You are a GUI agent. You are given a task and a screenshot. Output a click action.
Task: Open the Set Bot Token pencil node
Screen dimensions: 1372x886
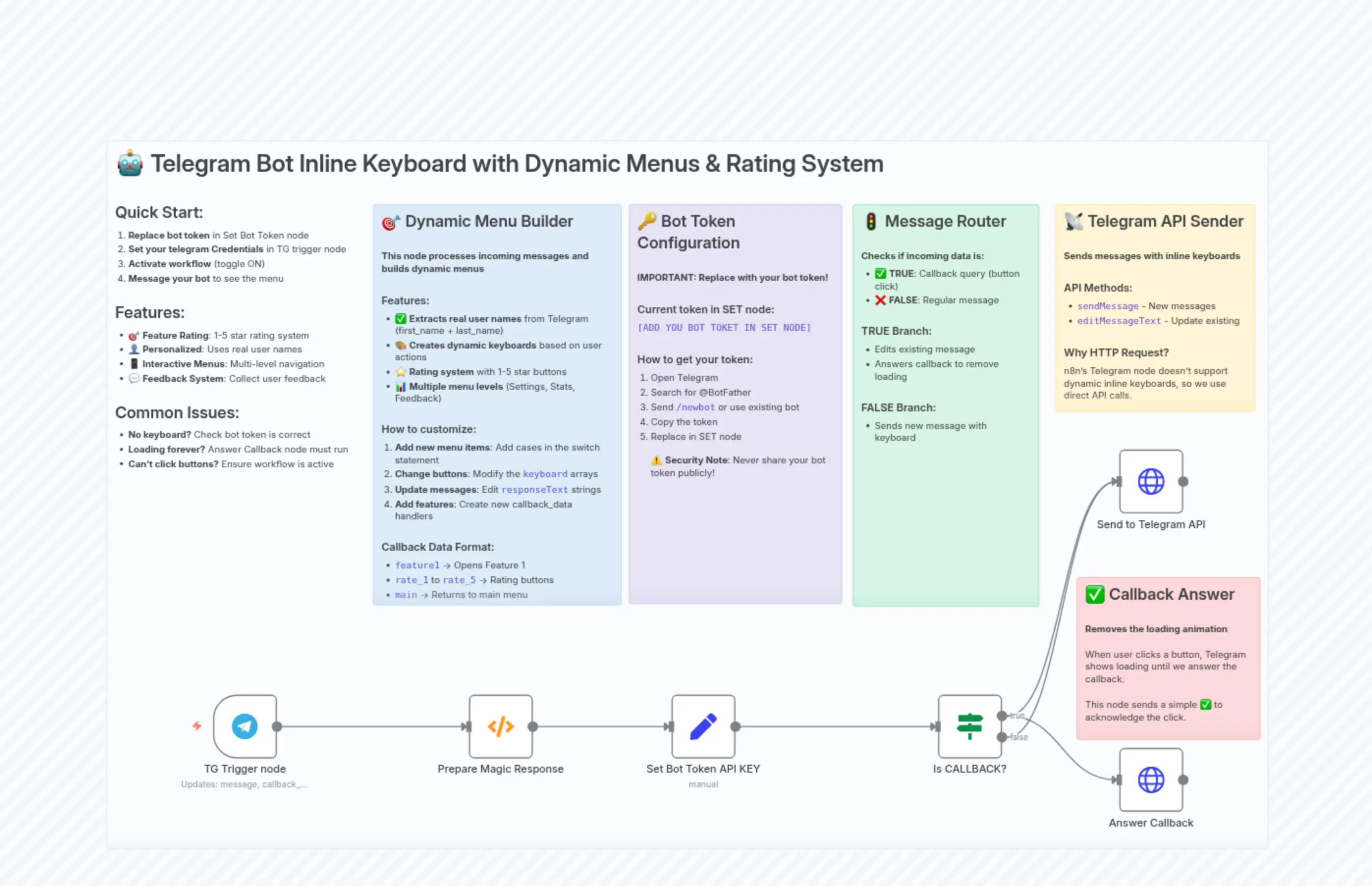click(703, 726)
